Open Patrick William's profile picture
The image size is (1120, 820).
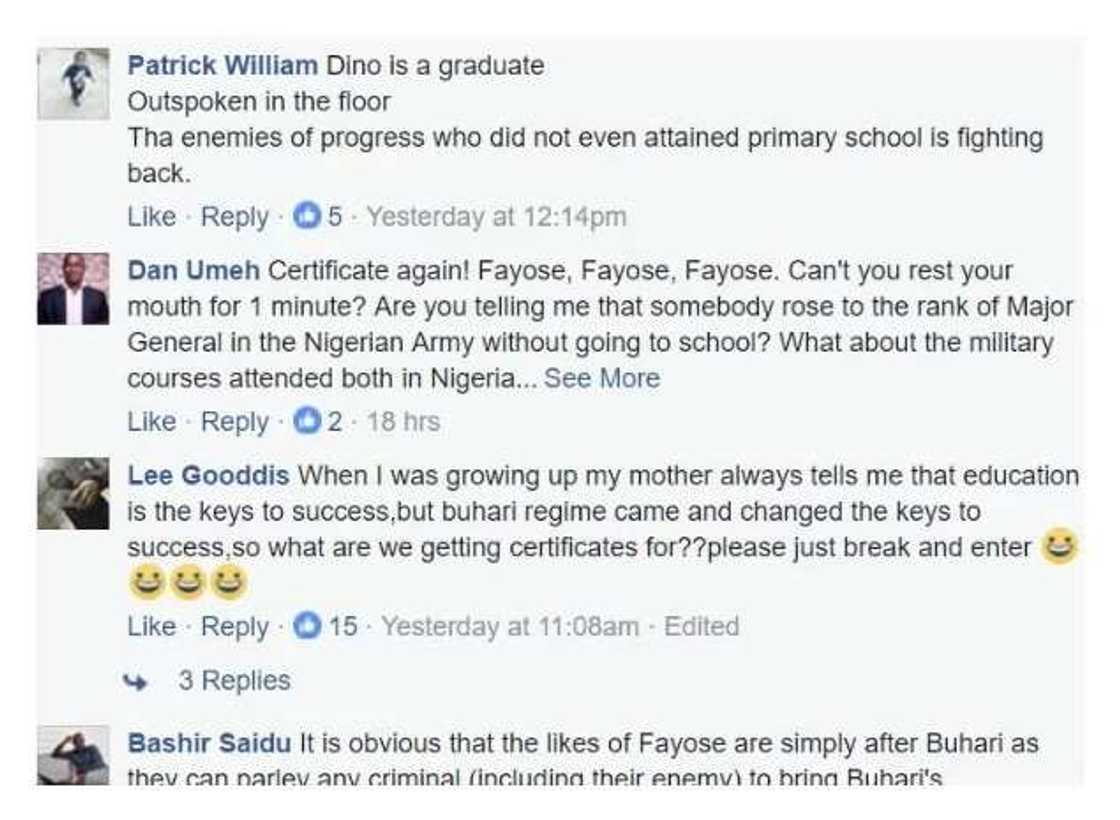73,84
